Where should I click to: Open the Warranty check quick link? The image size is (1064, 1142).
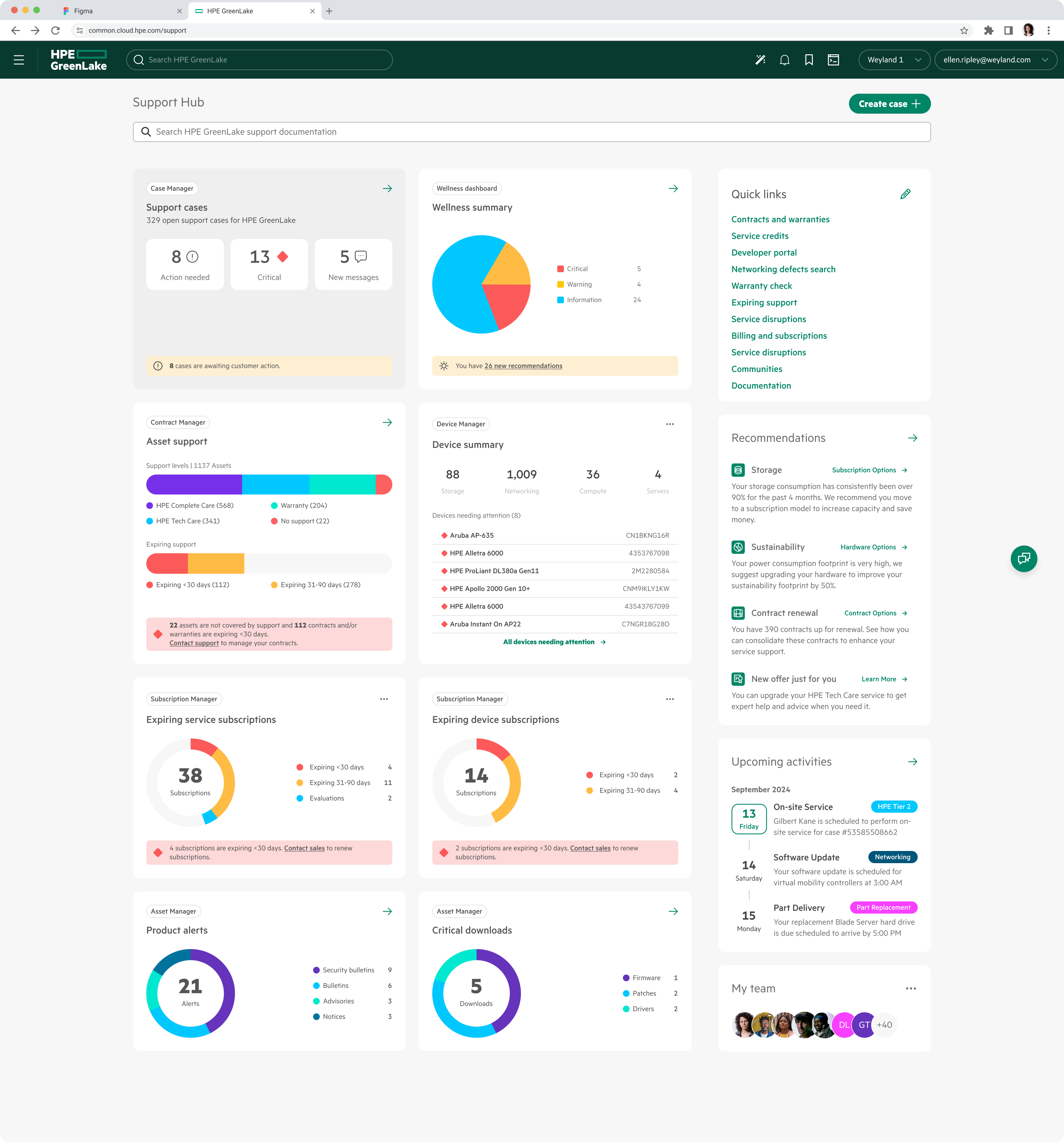tap(762, 285)
